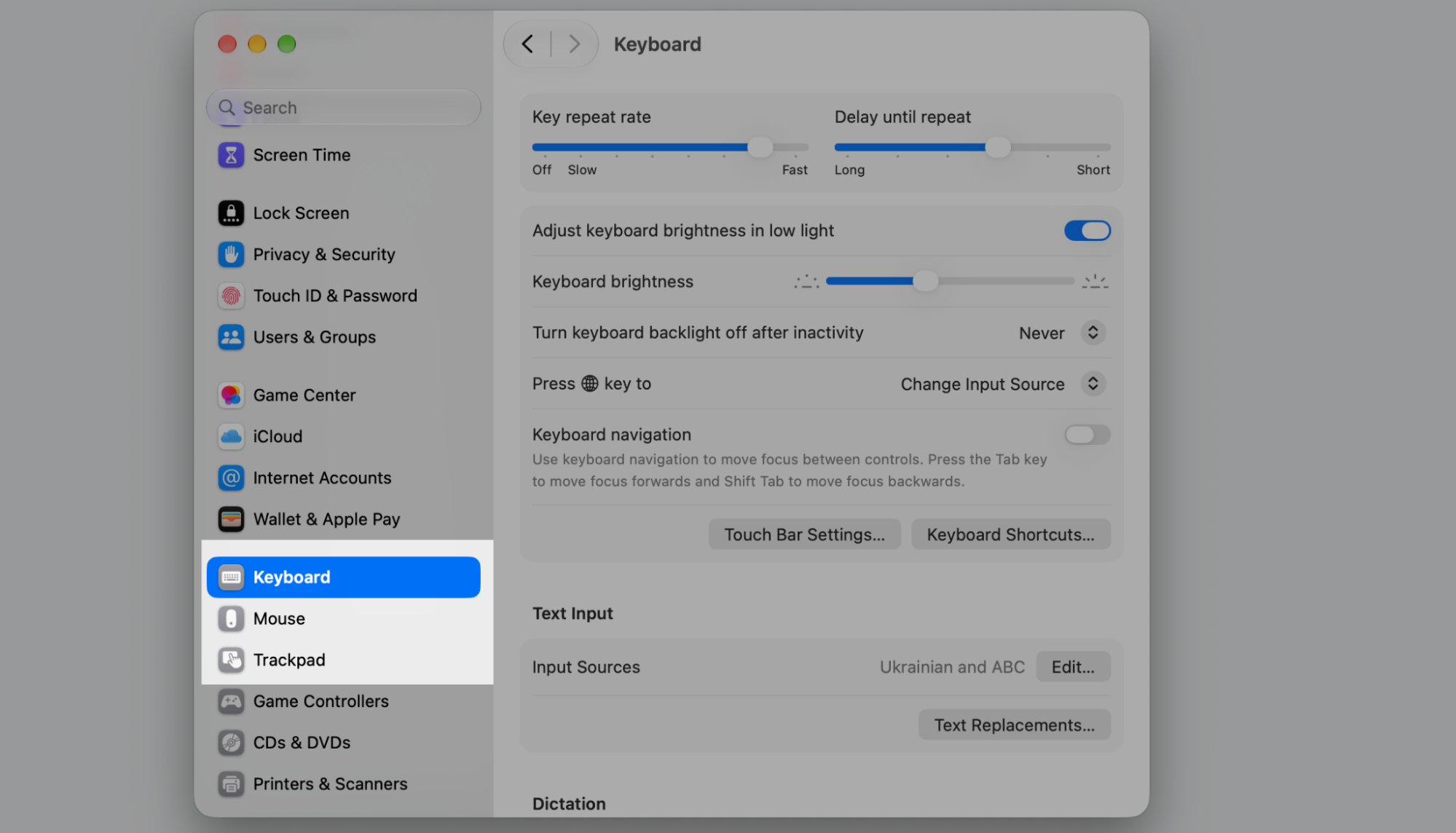This screenshot has height=833, width=1456.
Task: Open Keyboard Shortcuts dialog
Action: (x=1010, y=534)
